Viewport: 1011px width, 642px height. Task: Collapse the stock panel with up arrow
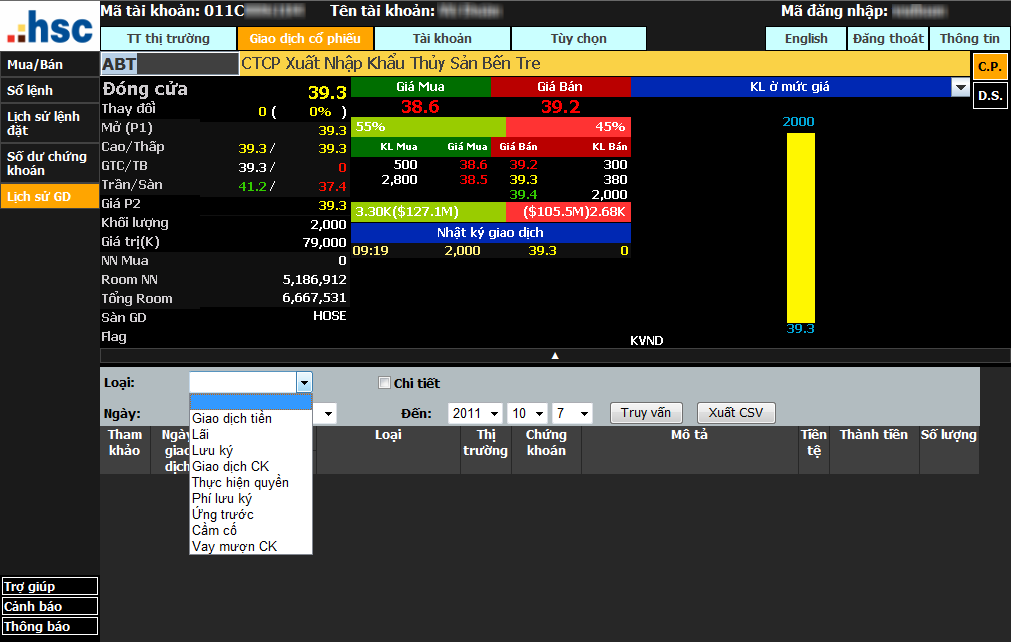[555, 355]
